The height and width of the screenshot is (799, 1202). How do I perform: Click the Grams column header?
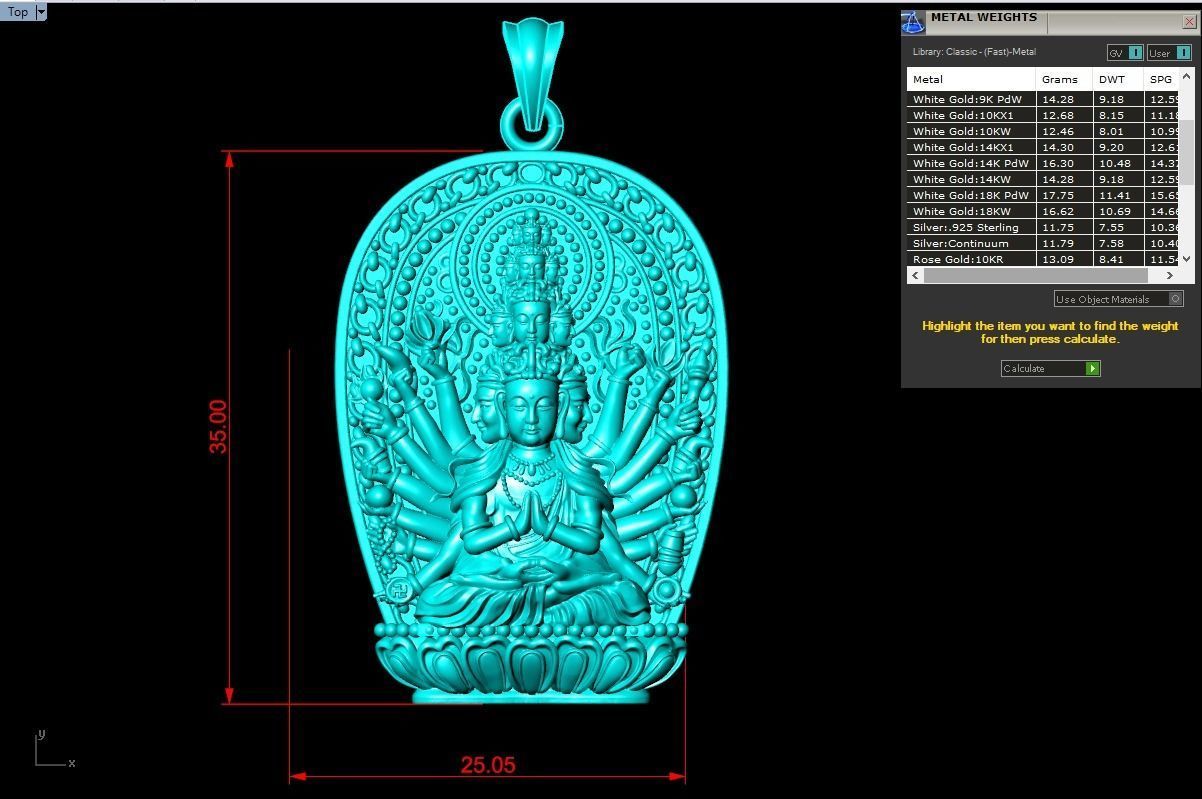[1064, 79]
